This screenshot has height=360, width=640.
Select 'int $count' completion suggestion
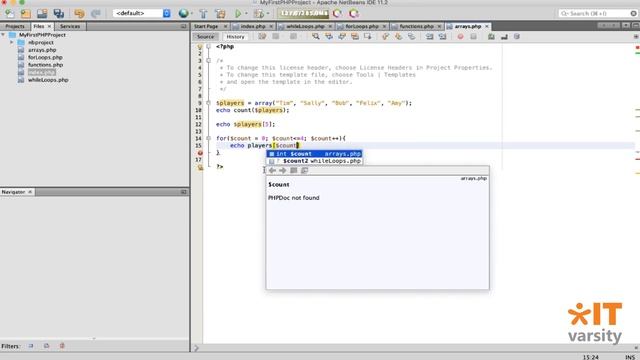tap(314, 154)
